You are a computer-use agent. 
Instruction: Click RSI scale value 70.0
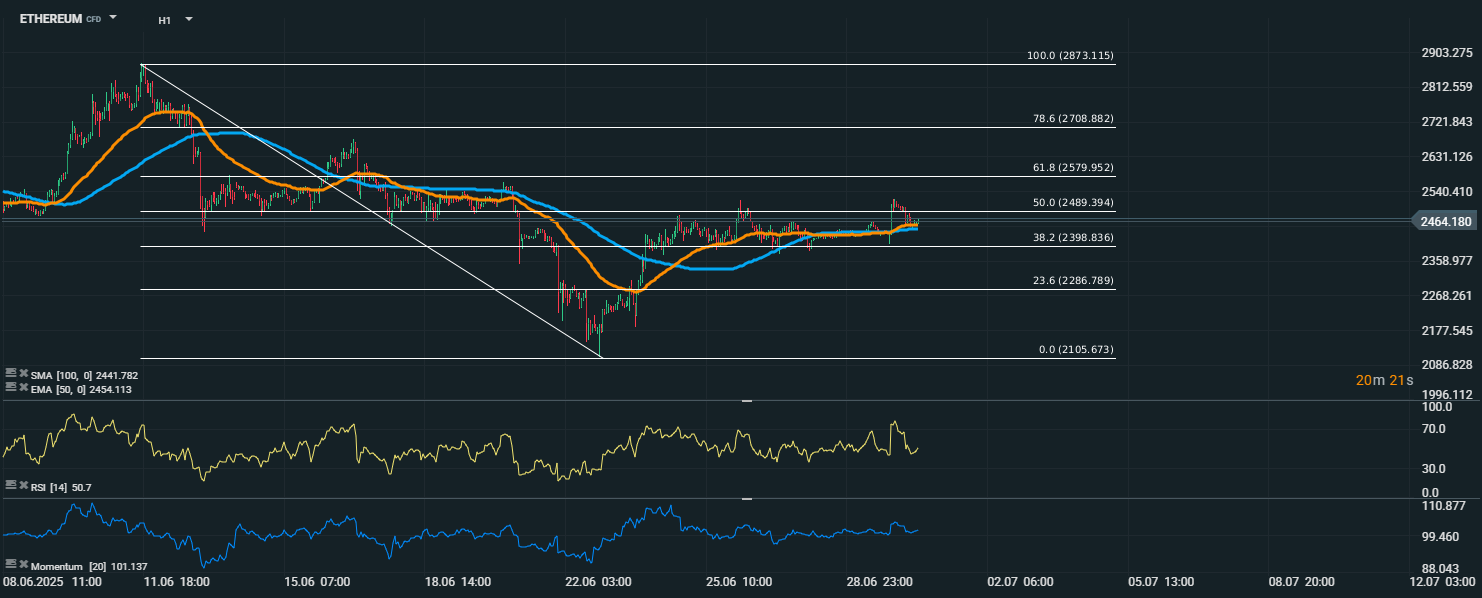coord(1434,429)
